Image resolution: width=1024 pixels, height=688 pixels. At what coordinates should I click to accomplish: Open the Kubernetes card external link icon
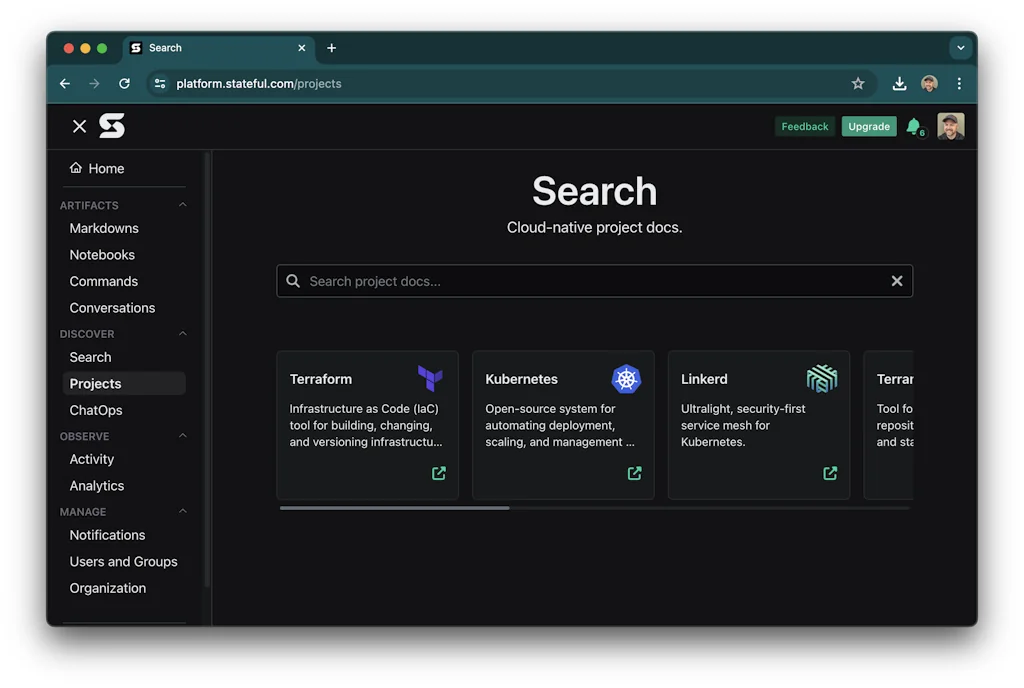634,473
